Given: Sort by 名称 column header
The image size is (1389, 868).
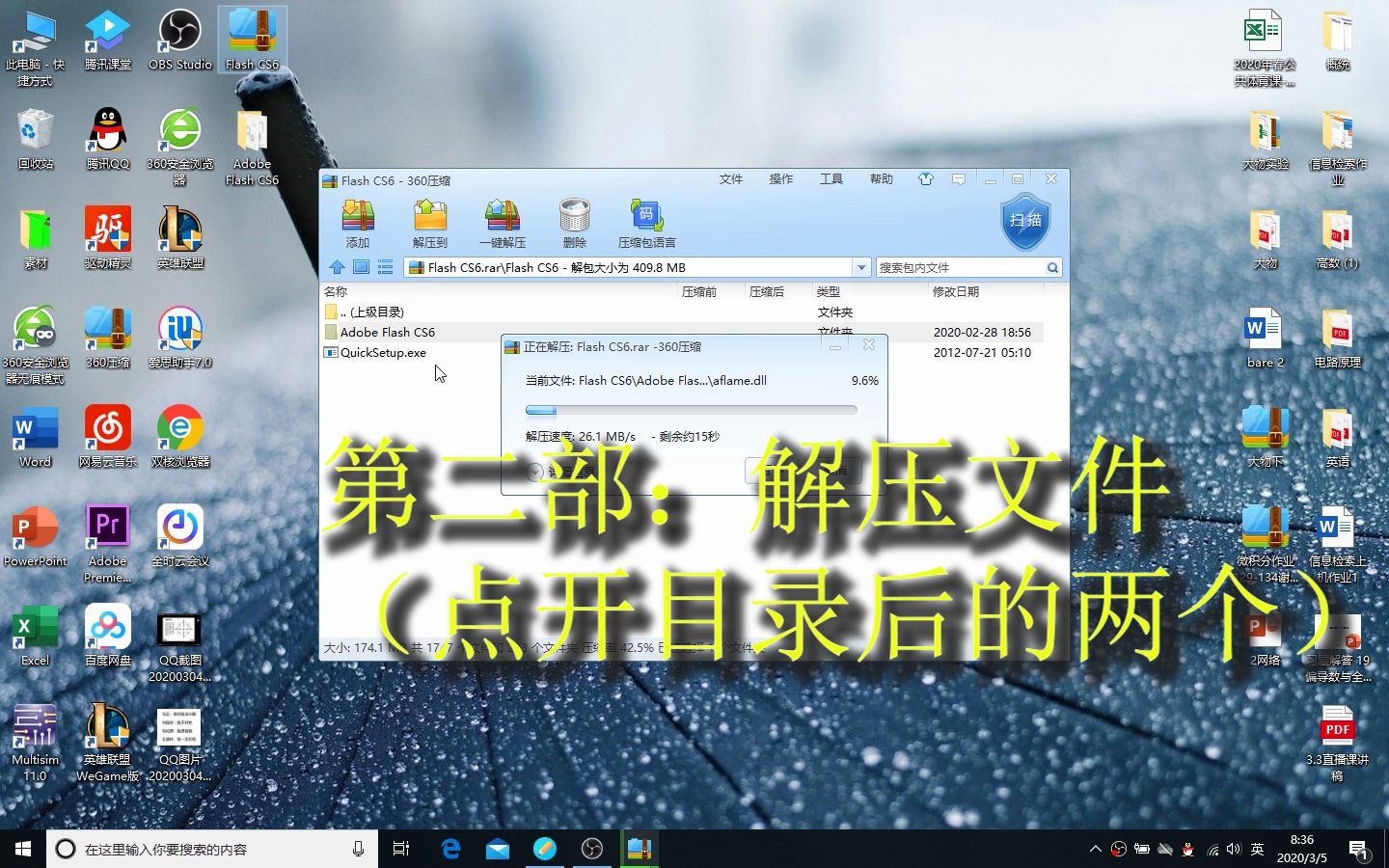Looking at the screenshot, I should pyautogui.click(x=336, y=291).
